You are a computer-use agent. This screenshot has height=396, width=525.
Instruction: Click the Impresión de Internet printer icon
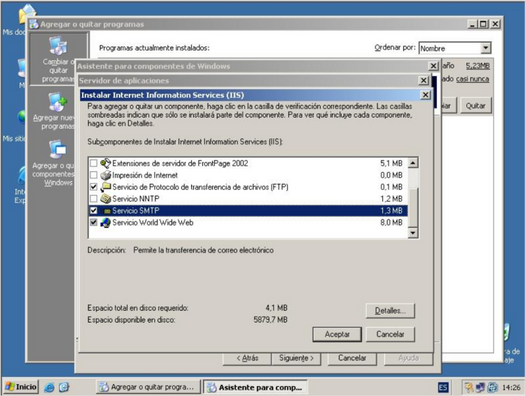pos(105,175)
